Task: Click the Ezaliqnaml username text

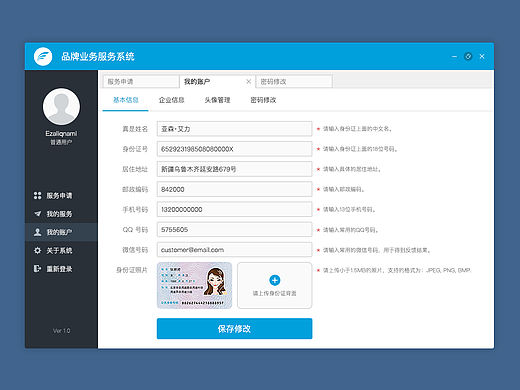Action: [61, 134]
